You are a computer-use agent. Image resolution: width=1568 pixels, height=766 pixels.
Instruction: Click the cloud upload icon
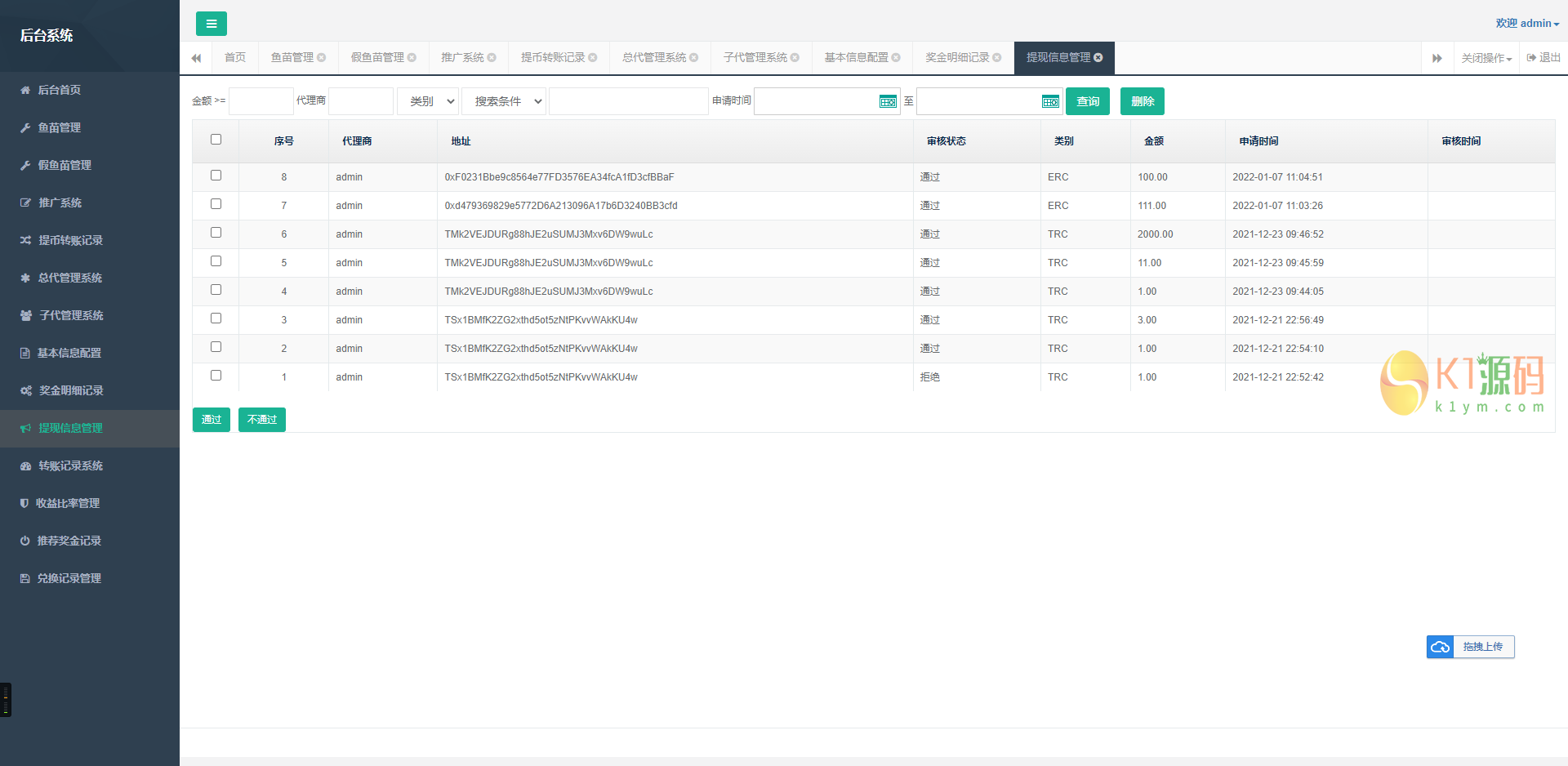tap(1440, 647)
